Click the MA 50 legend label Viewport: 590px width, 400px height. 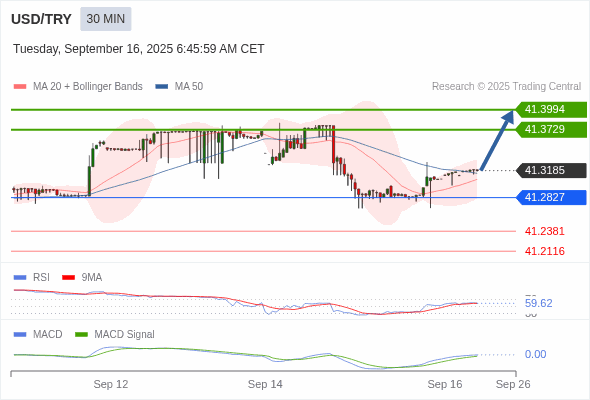189,87
